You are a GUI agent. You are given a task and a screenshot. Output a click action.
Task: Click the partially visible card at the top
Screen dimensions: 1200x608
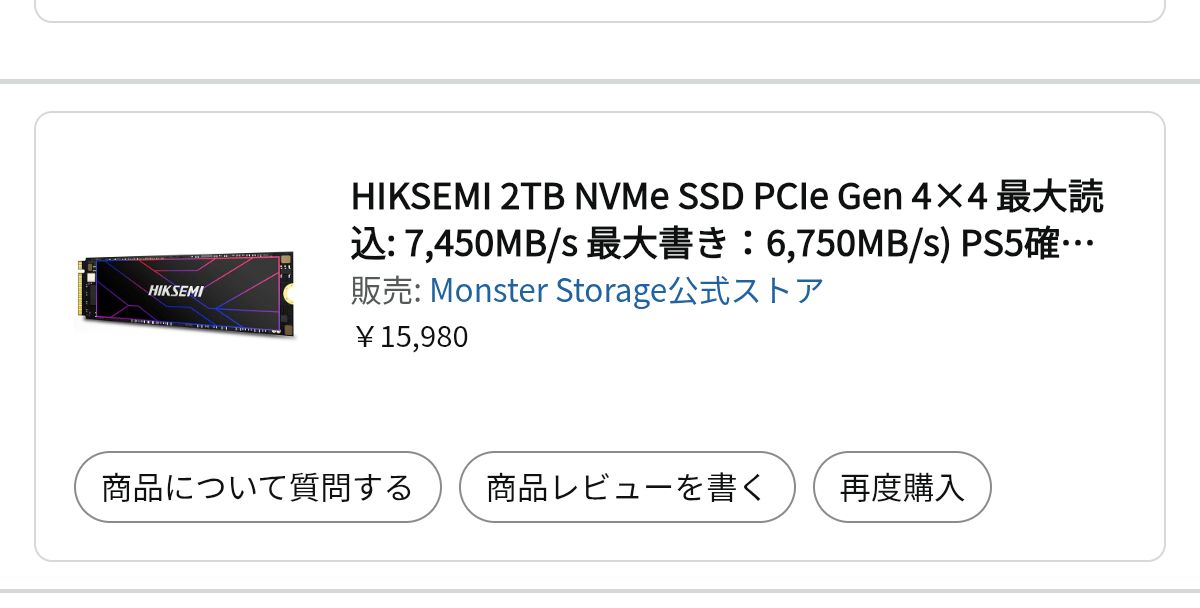tap(600, 8)
